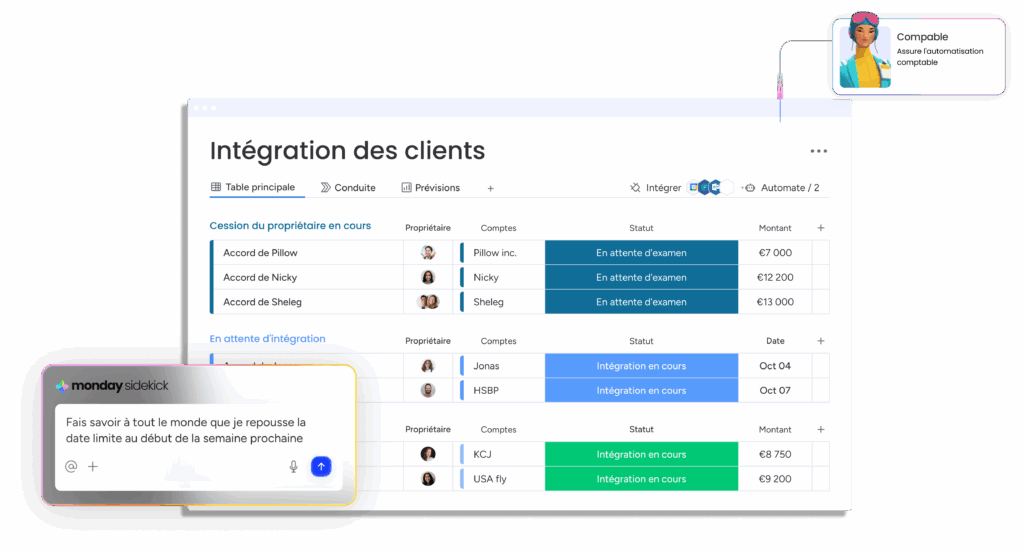
Task: Click owner avatar in the KCJ row
Action: pos(428,454)
